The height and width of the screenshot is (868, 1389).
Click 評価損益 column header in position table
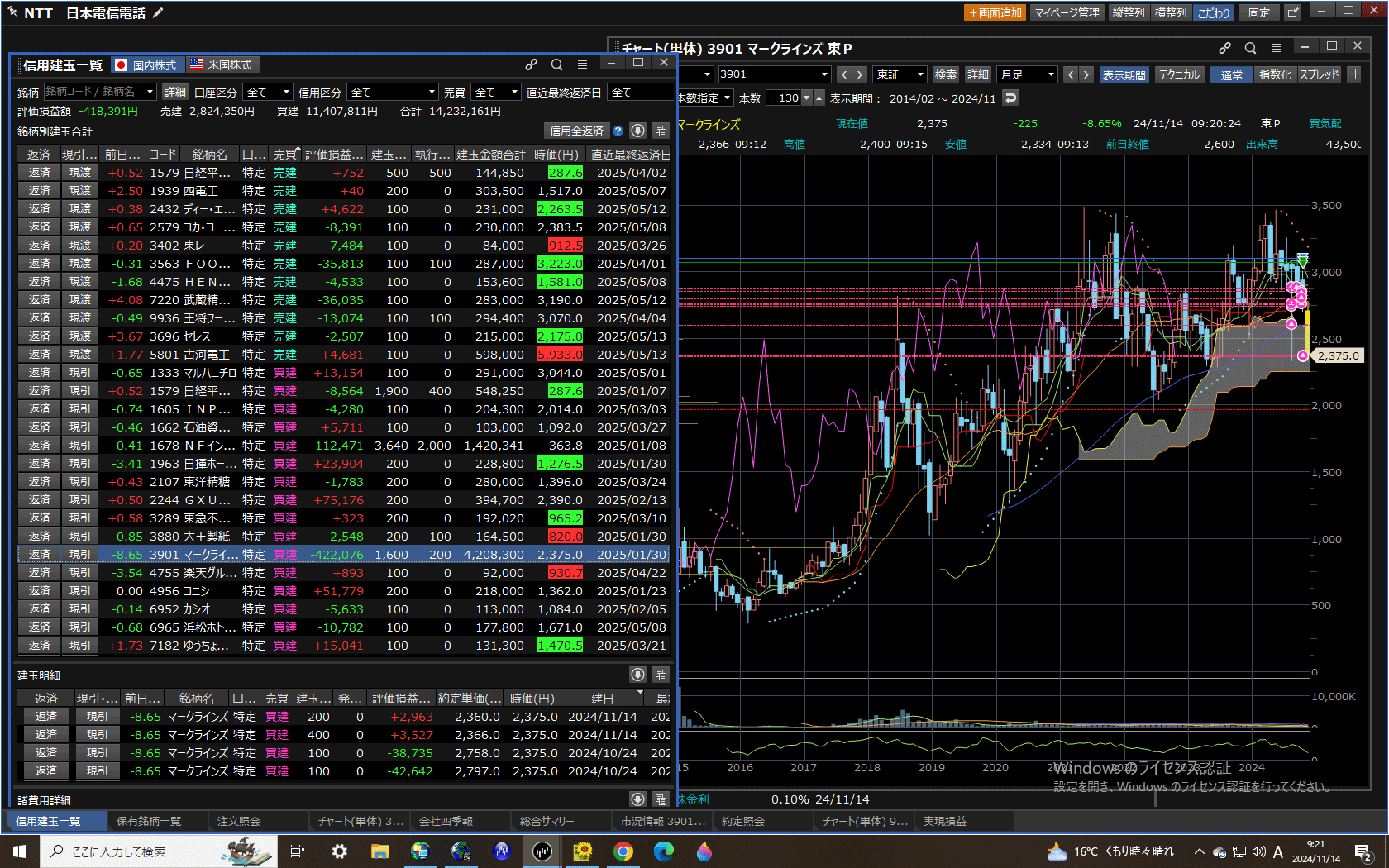334,155
